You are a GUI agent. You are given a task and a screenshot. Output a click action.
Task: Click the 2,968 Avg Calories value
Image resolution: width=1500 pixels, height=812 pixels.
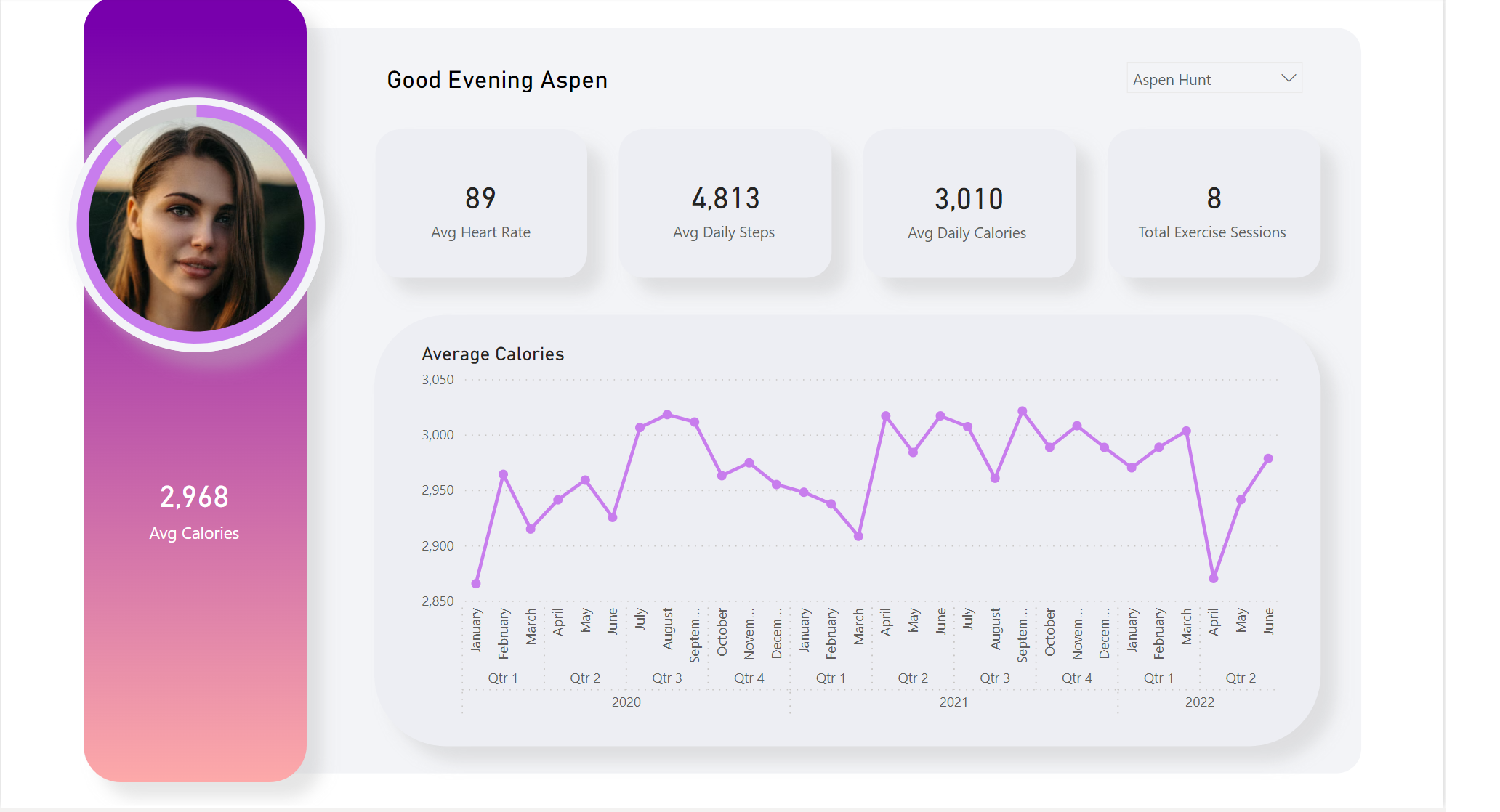(194, 498)
